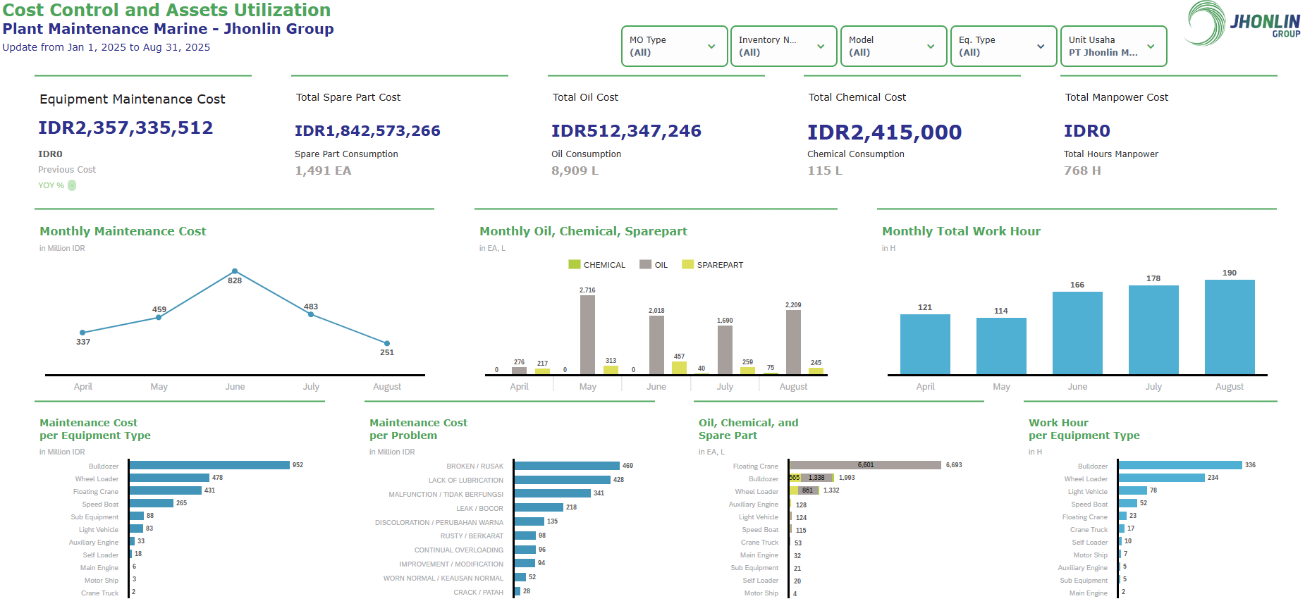Viewport: 1305px width, 606px height.
Task: Click the BROKEN / RUSAK problem bar
Action: (567, 466)
